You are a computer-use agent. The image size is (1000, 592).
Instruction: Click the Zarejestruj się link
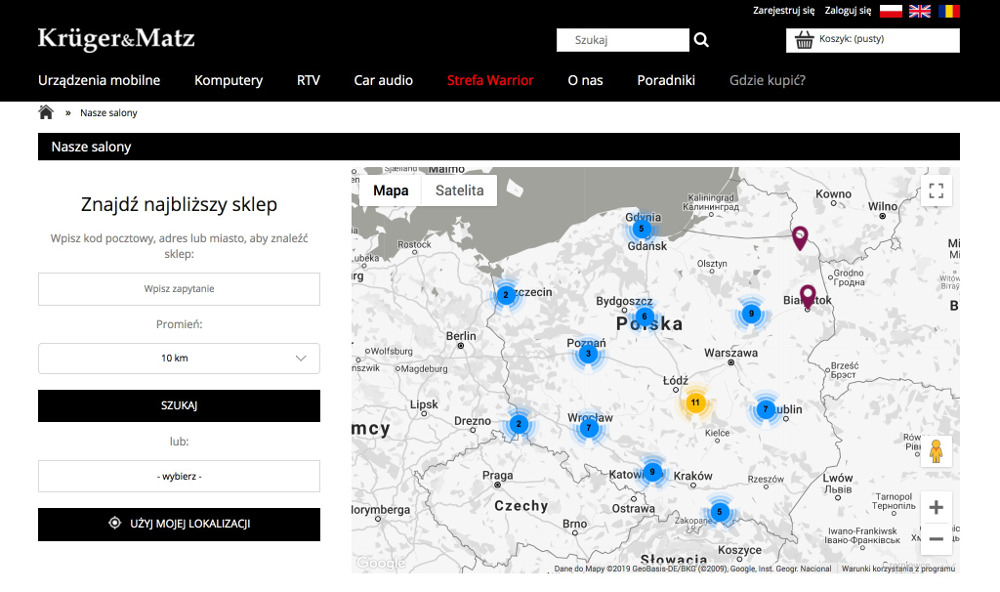point(783,11)
